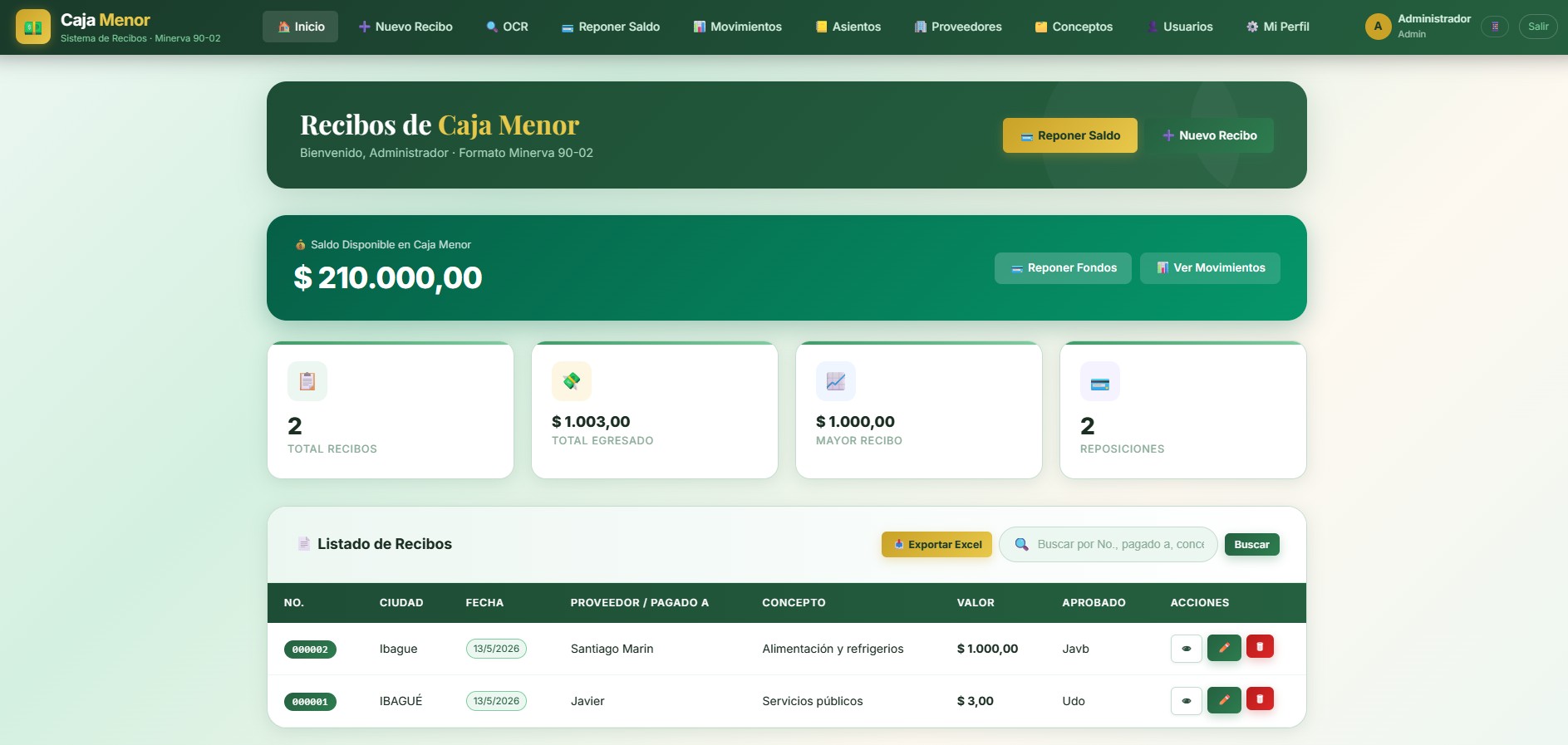Click the chart icon on Mayor Recibo card
This screenshot has width=1568, height=745.
(836, 381)
